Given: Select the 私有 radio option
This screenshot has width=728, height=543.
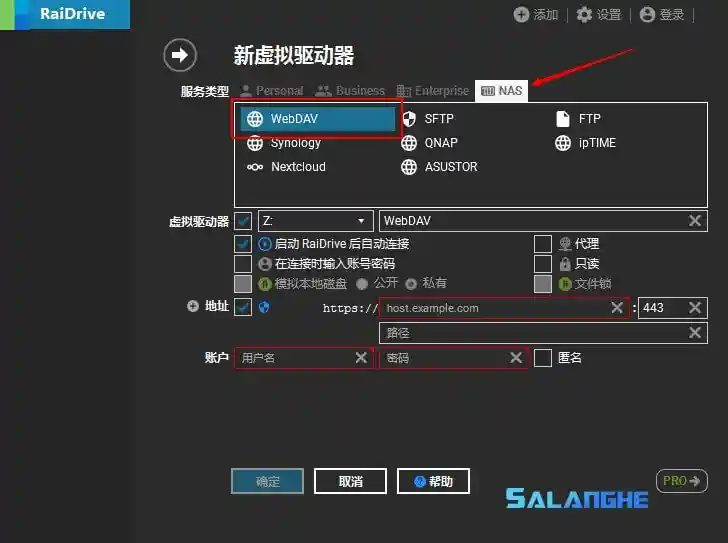Looking at the screenshot, I should click(411, 284).
